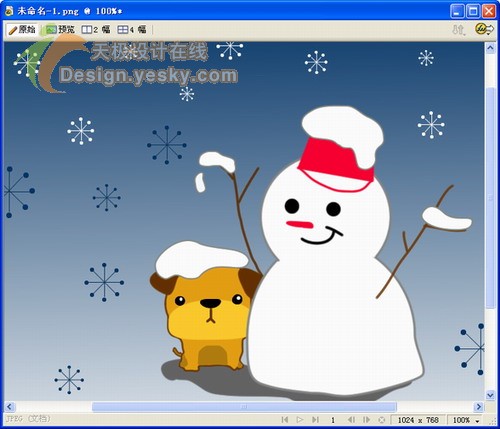Image resolution: width=500 pixels, height=429 pixels.
Task: Jump to the last animation frame
Action: [315, 420]
